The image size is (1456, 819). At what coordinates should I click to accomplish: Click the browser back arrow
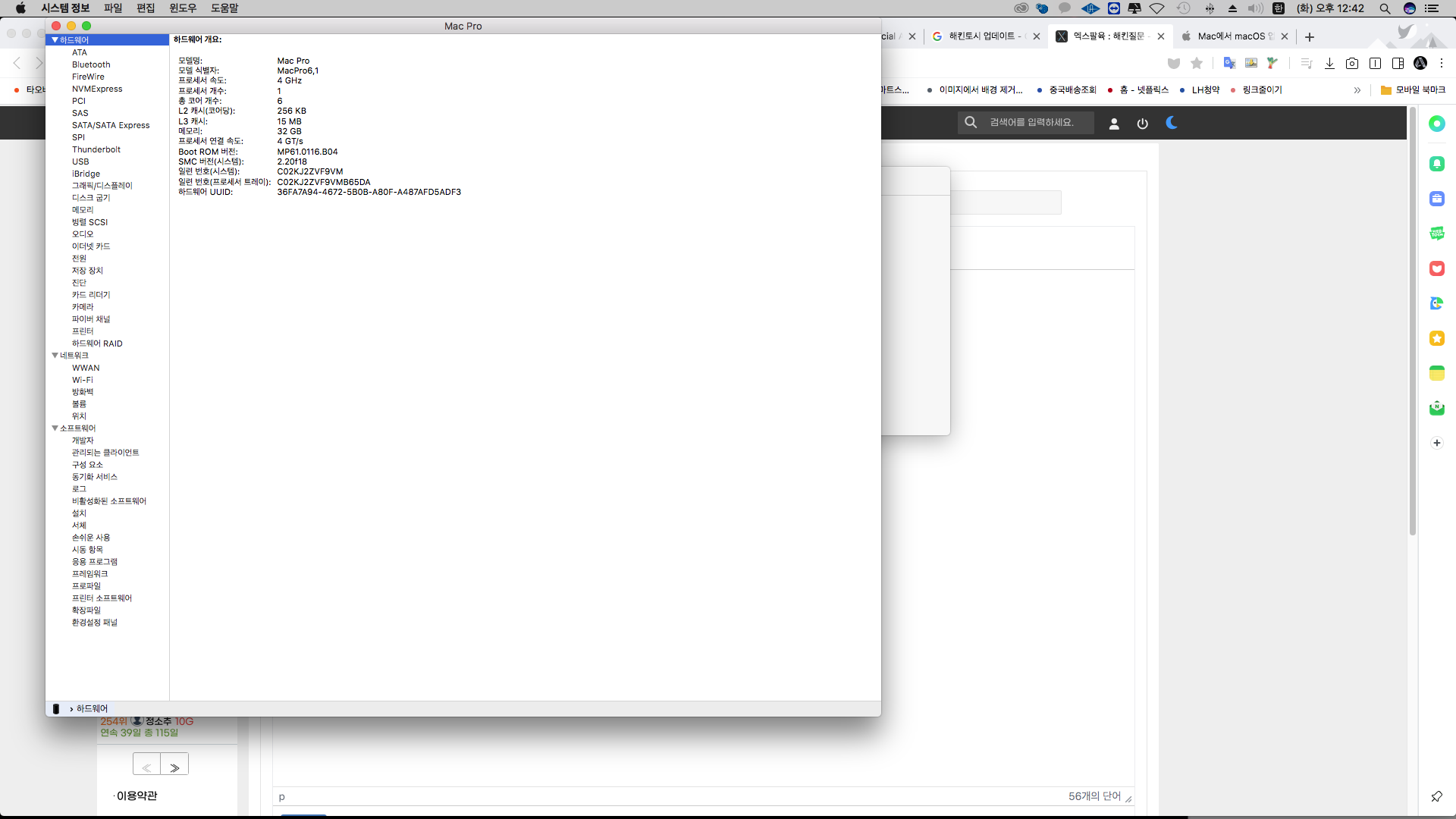(x=17, y=64)
